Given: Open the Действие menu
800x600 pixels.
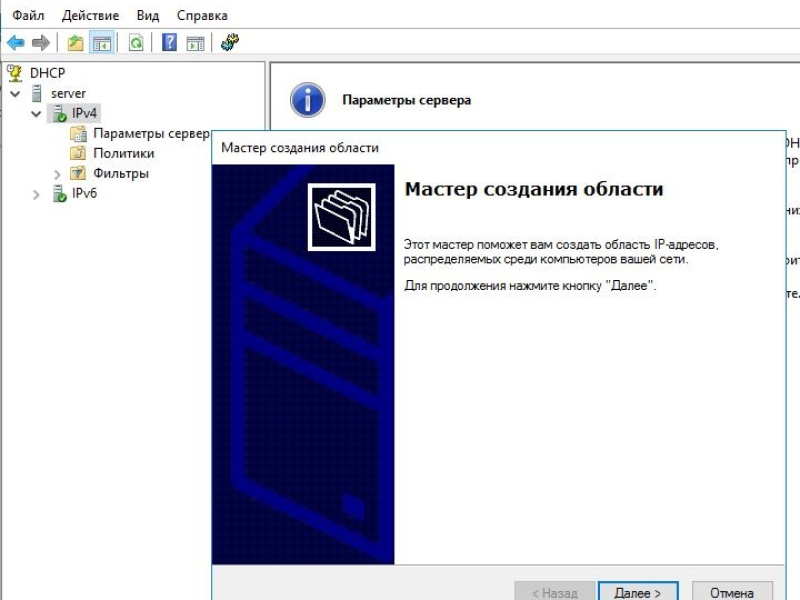Looking at the screenshot, I should coord(90,15).
